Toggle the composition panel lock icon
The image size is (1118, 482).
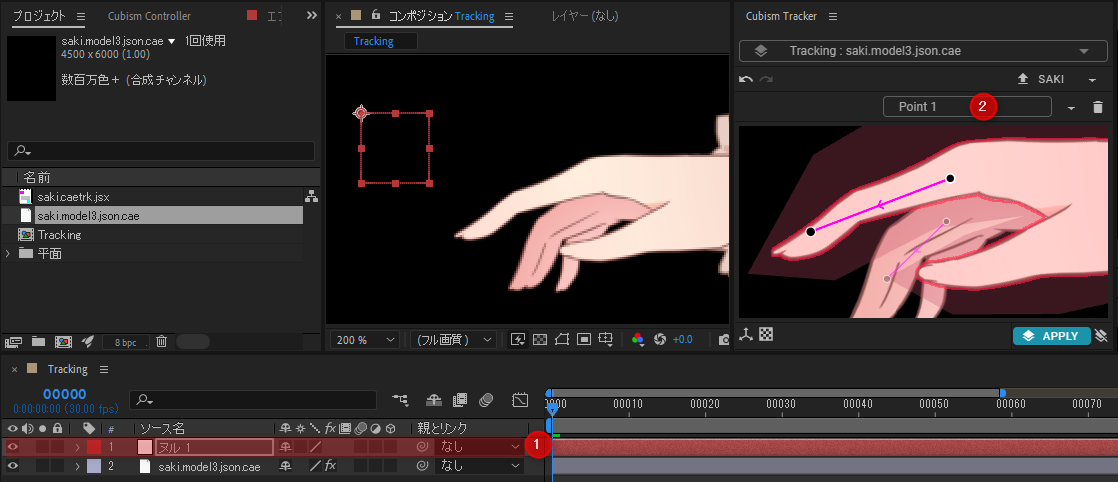tap(375, 16)
